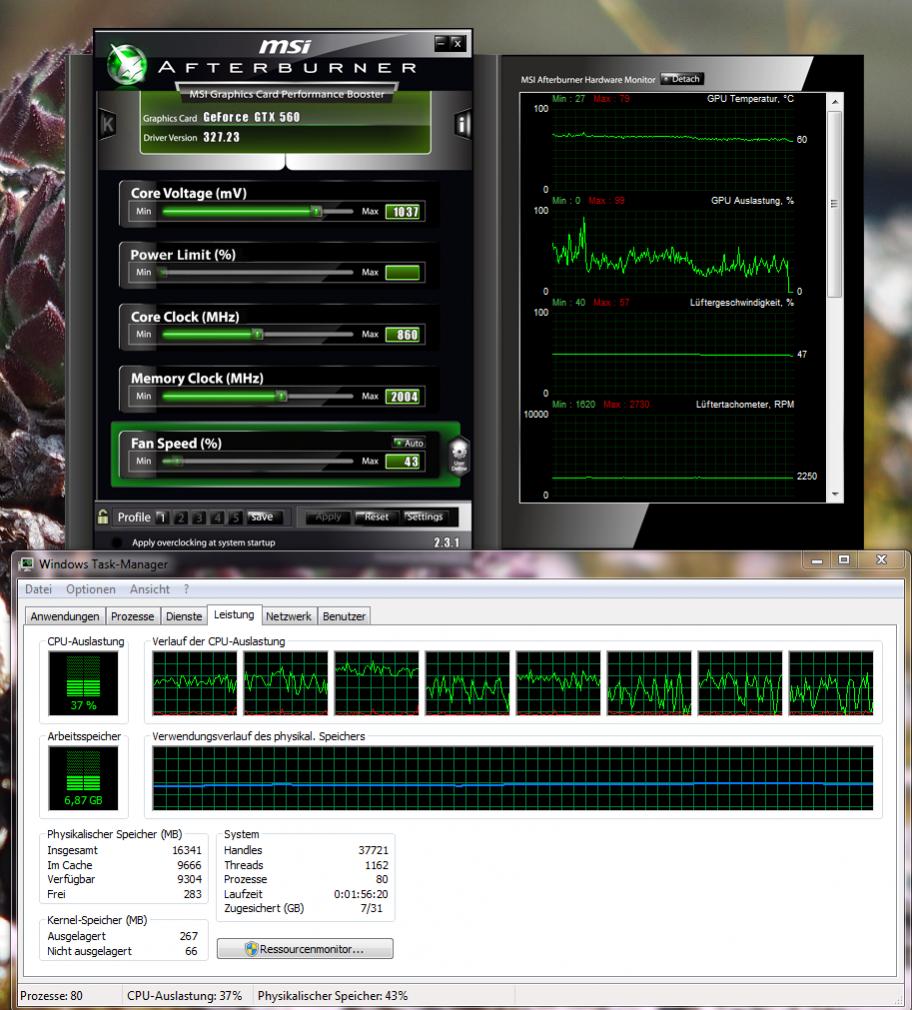Click the Core Voltage value field 1037
The image size is (912, 1010).
point(403,212)
